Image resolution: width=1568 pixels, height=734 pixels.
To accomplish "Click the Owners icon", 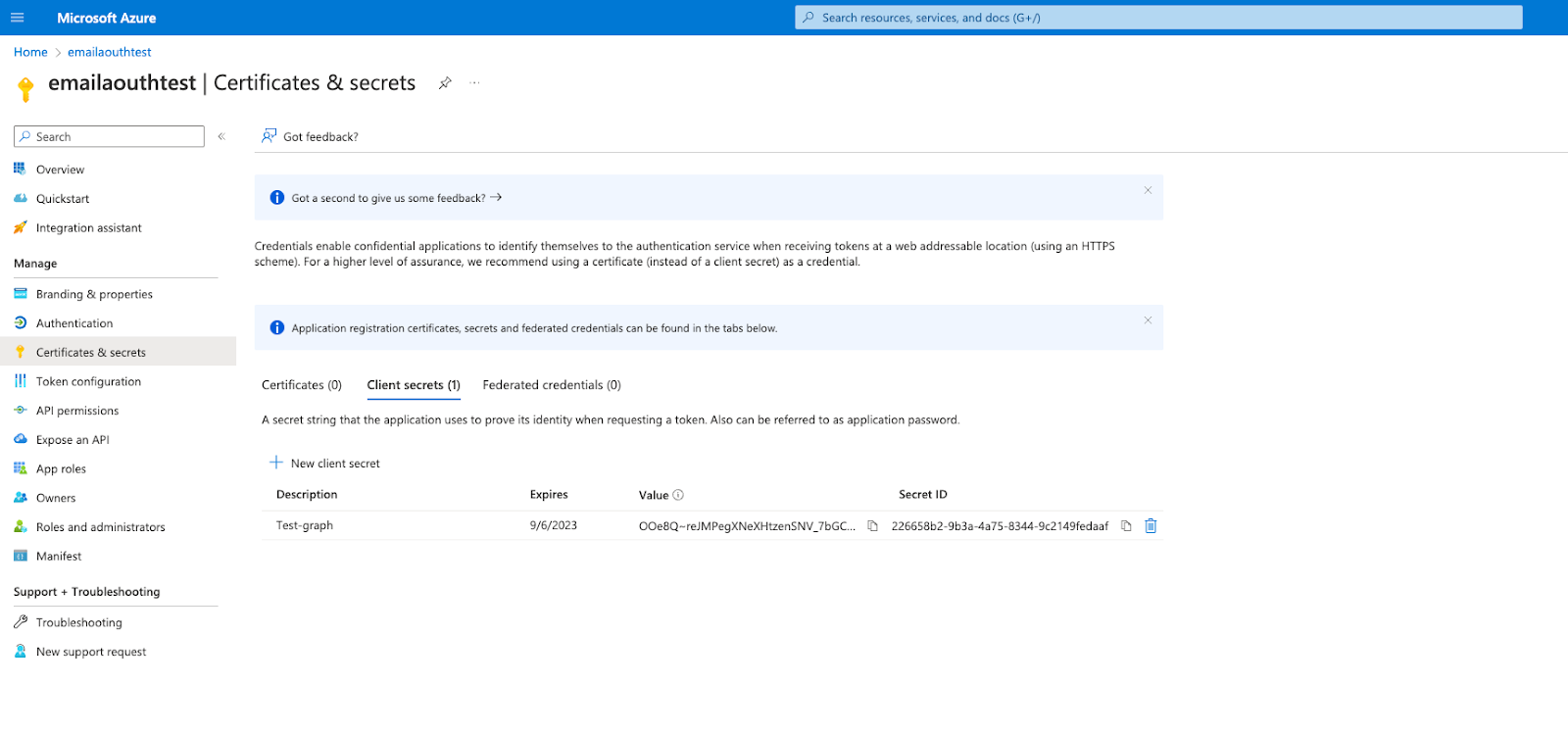I will point(20,497).
